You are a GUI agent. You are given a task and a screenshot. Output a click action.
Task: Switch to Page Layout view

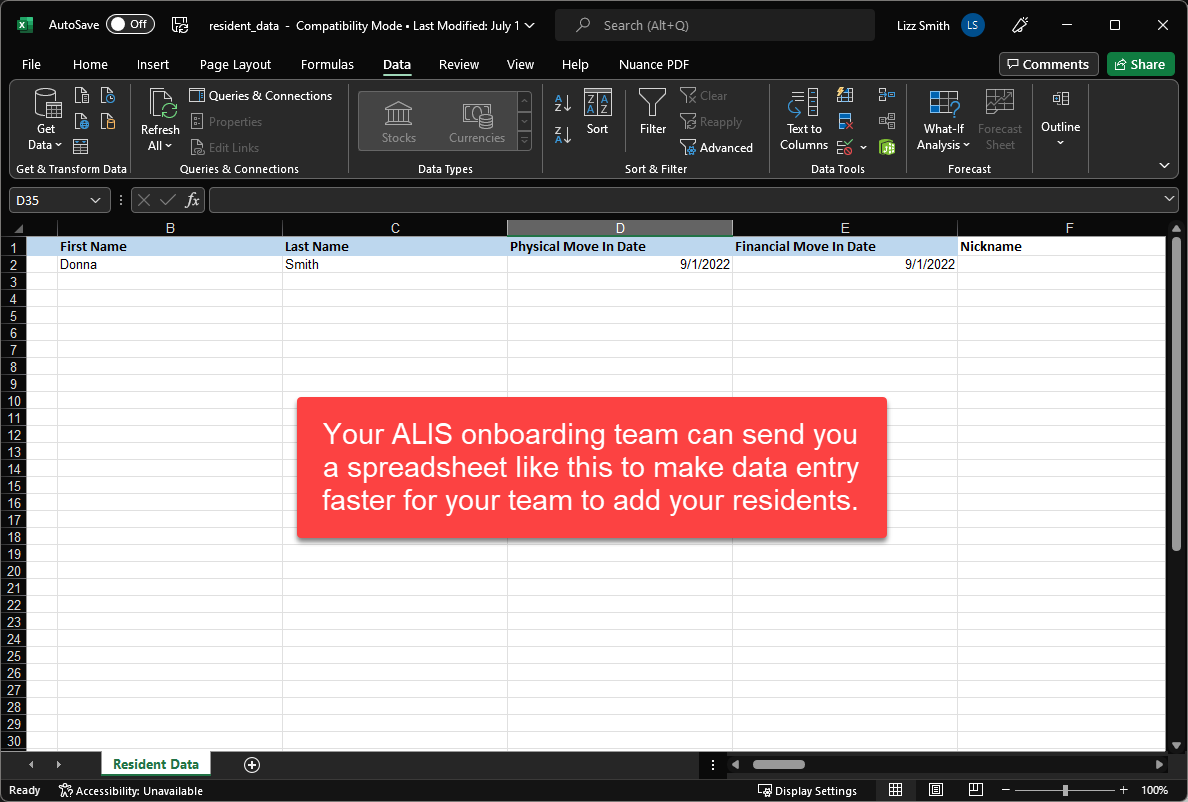[936, 790]
